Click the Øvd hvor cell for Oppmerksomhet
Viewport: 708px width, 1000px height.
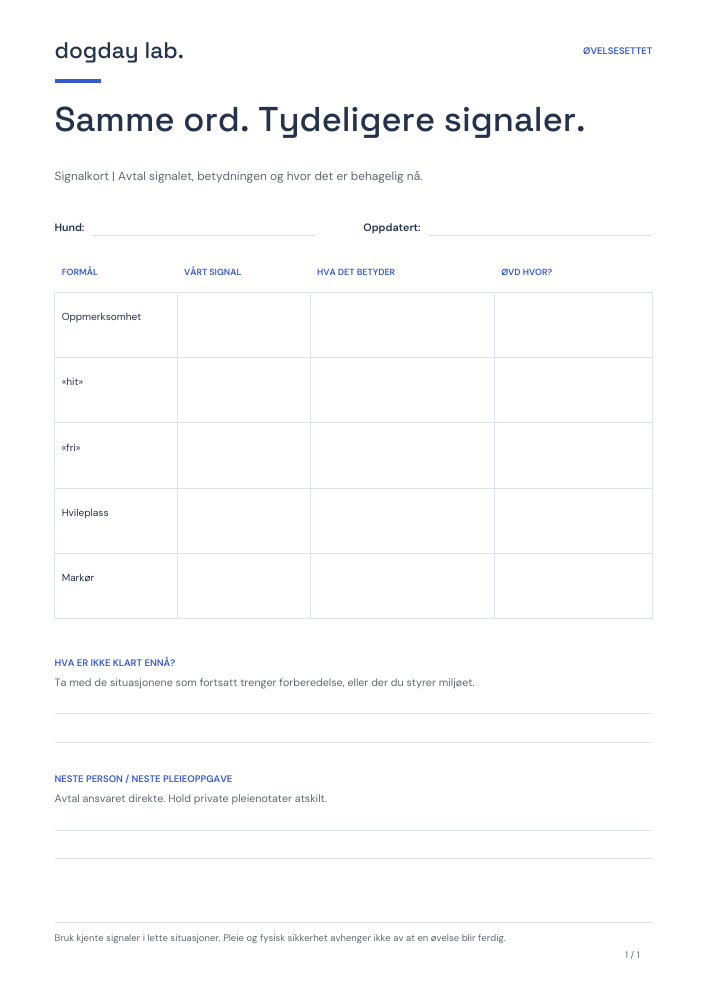573,325
